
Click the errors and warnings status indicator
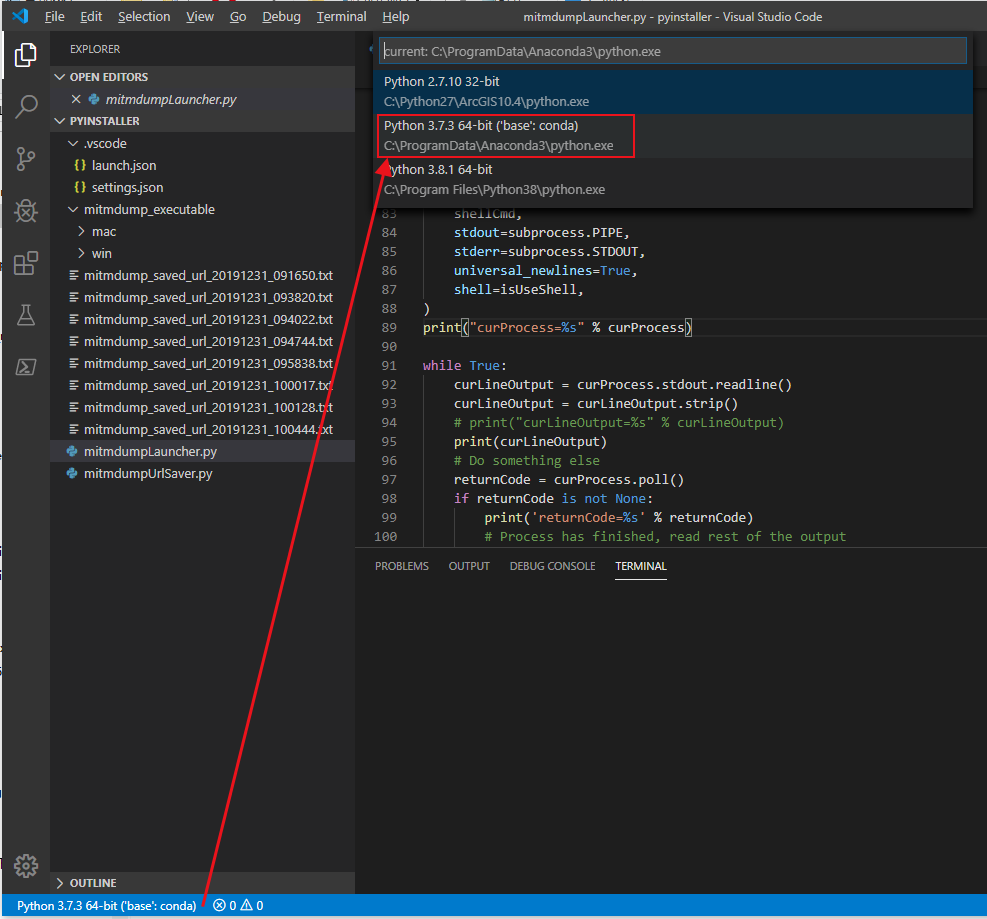pos(238,905)
